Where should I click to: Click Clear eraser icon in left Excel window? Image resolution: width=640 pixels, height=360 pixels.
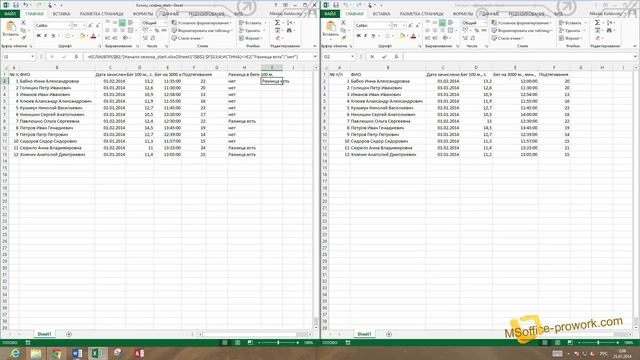point(278,38)
